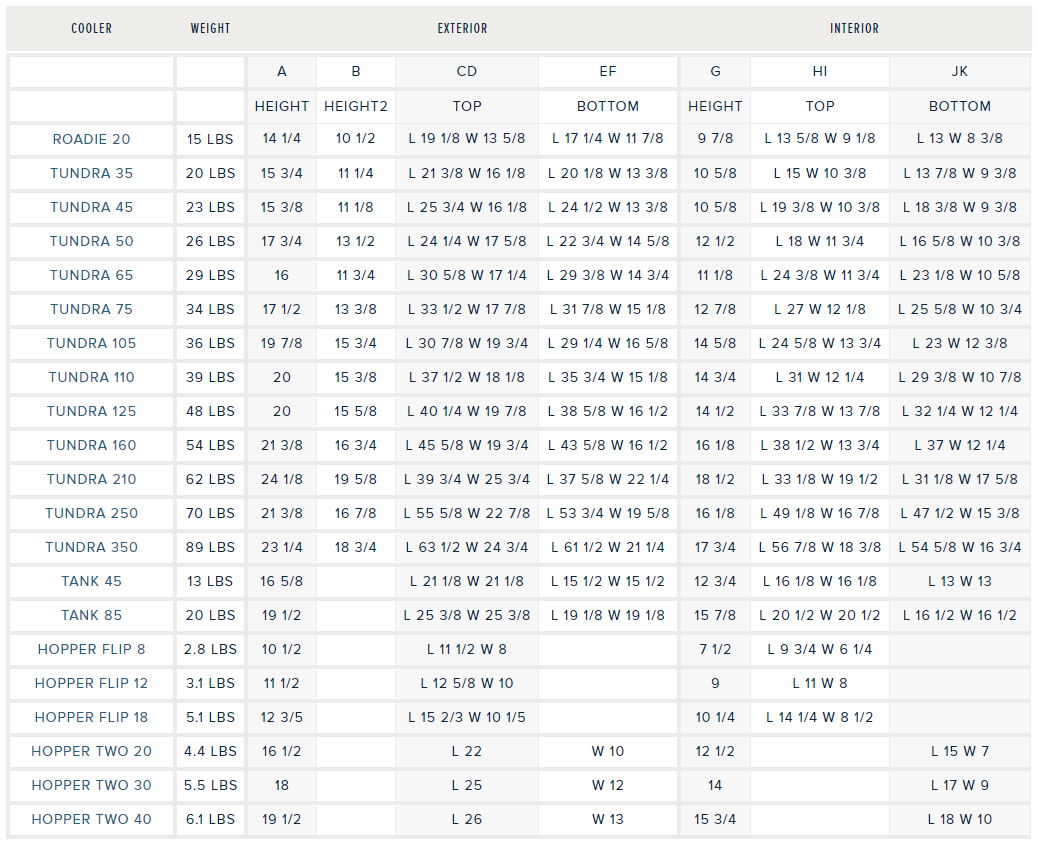This screenshot has height=846, width=1038.
Task: Select Hopper Flip 18 height '12 3/5'
Action: (282, 717)
